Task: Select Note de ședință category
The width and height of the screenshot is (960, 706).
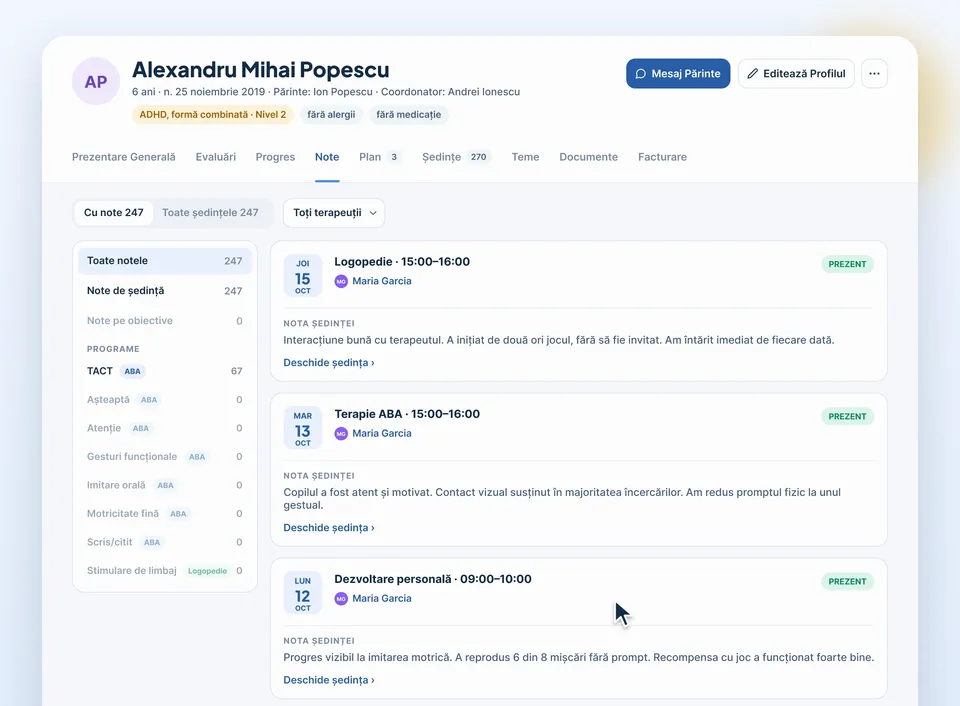Action: (165, 291)
